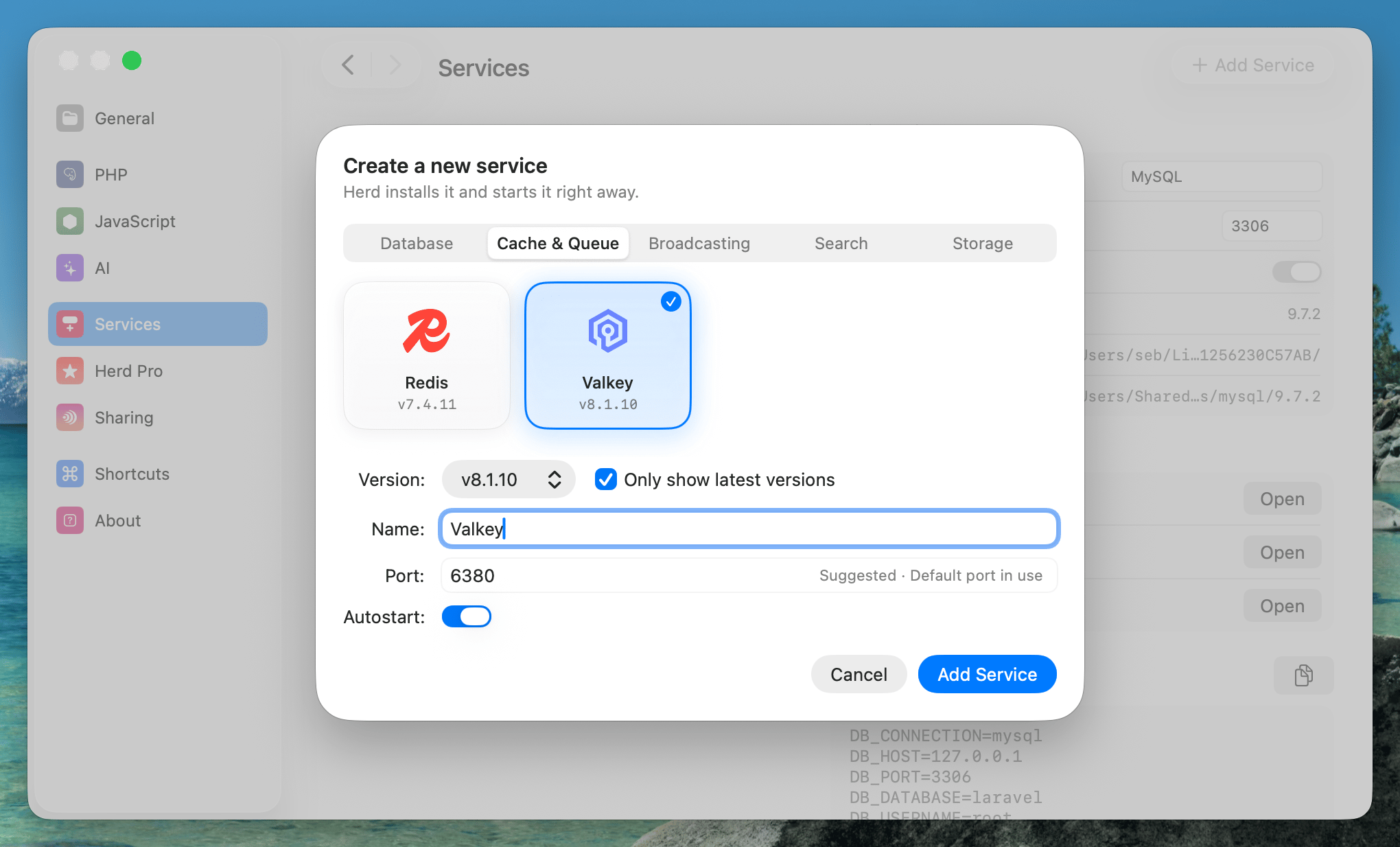
Task: Switch to the Database tab
Action: coord(417,243)
